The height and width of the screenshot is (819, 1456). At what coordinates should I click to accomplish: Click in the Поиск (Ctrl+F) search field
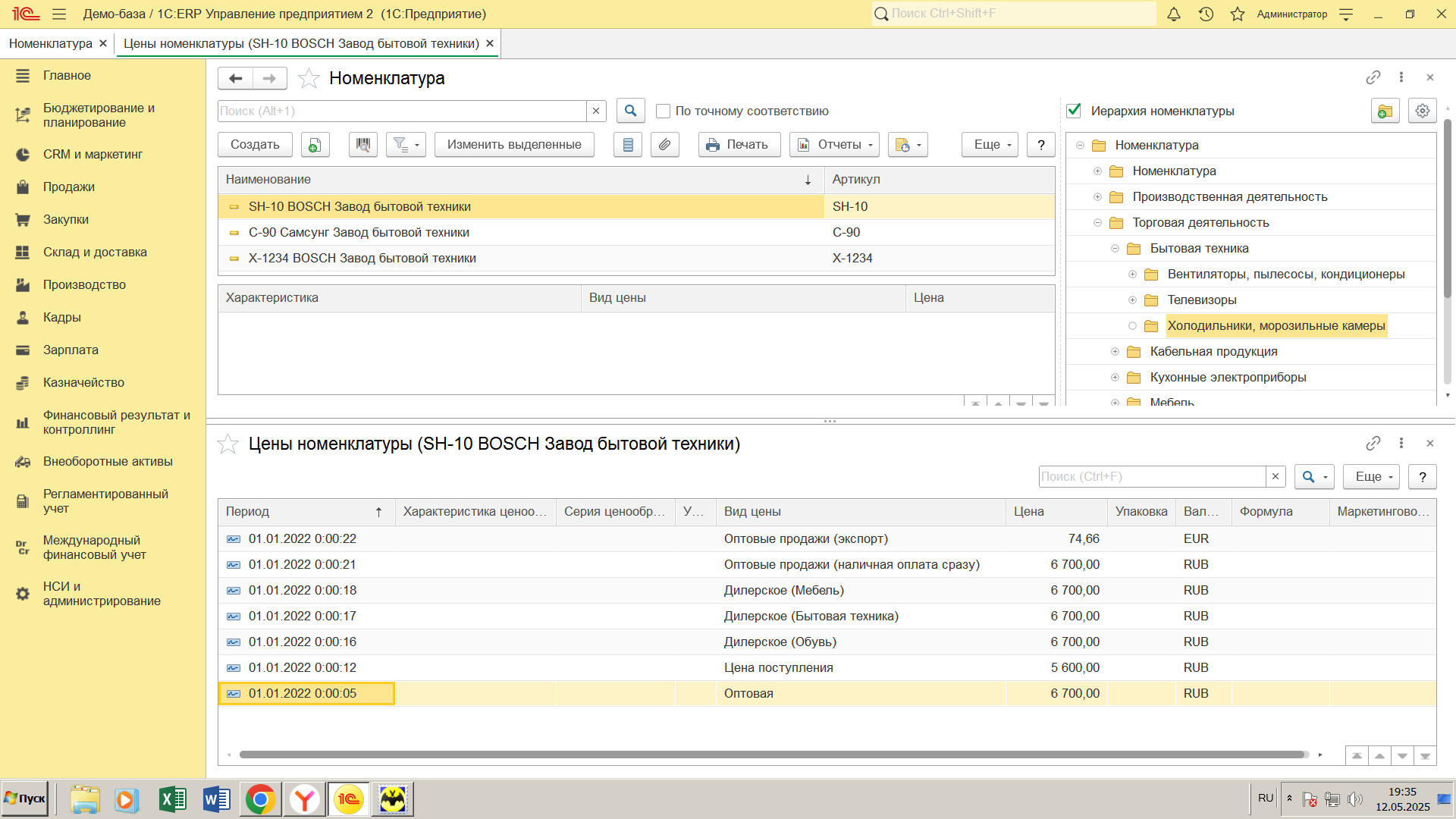tap(1152, 476)
